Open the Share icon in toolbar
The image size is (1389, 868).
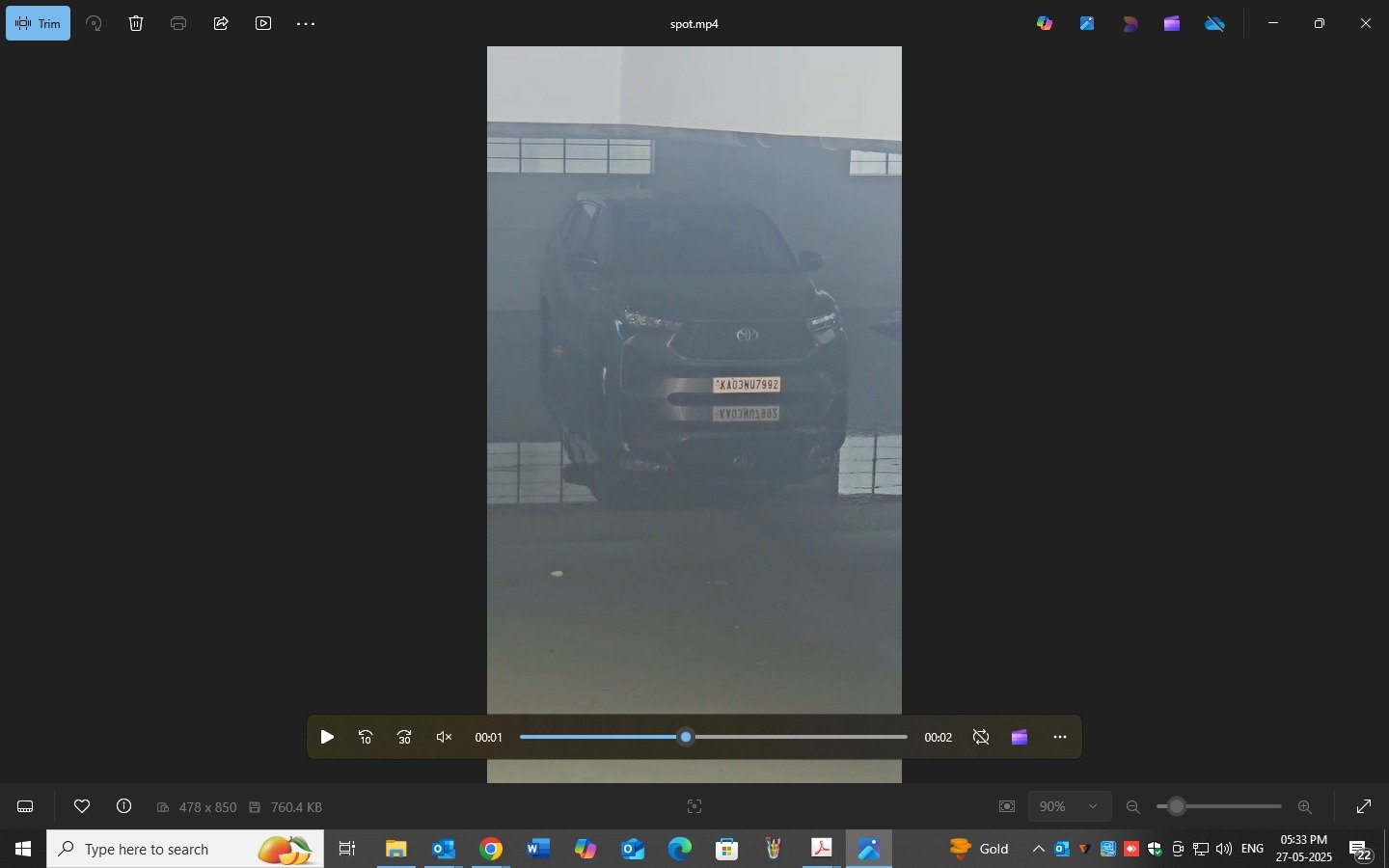221,23
